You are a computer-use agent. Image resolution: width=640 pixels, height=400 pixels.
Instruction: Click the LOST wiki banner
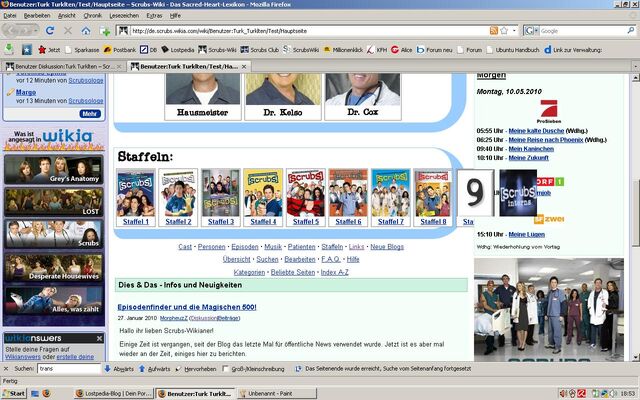tap(53, 202)
